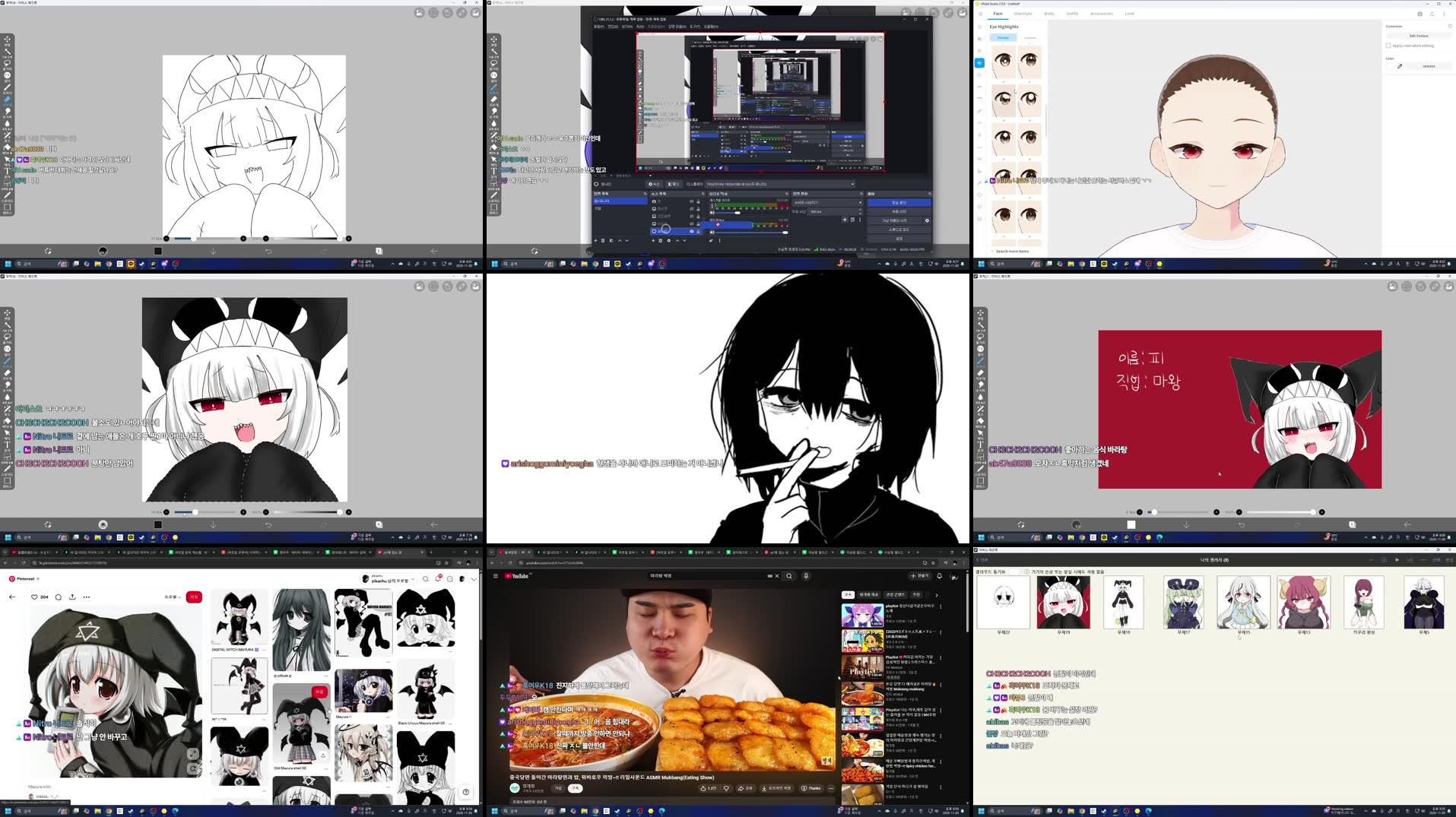The height and width of the screenshot is (817, 1456).
Task: Switch to the Outfit tab in VRoid Studio
Action: [x=1073, y=14]
